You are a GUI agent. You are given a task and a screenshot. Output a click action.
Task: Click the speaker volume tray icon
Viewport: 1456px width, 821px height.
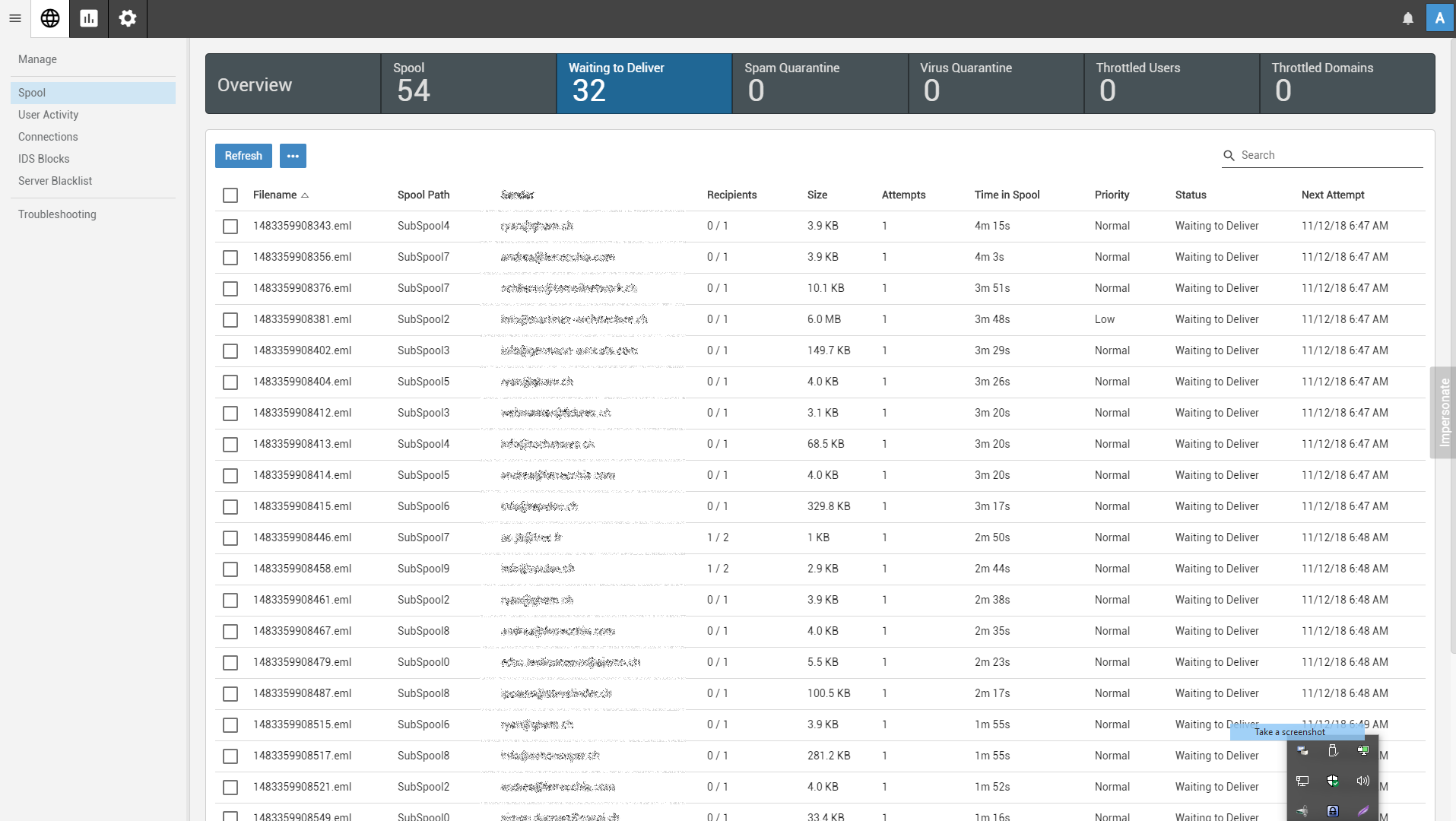[1362, 781]
